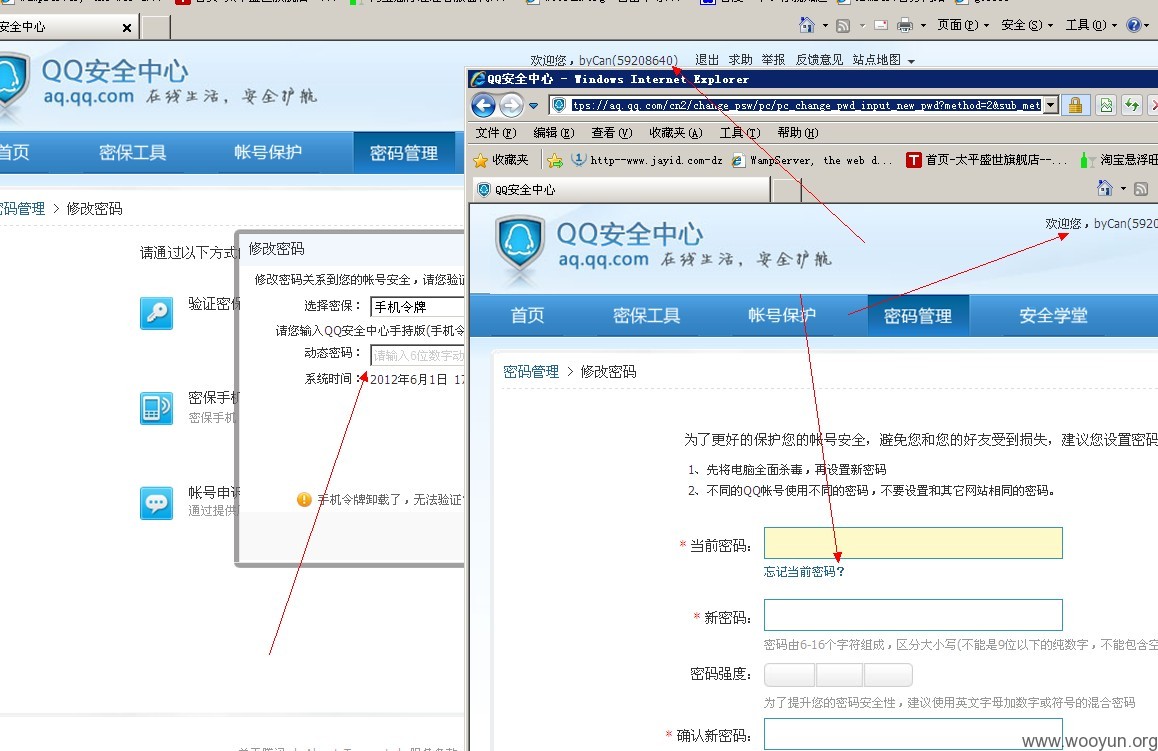The height and width of the screenshot is (751, 1158).
Task: Expand the address bar dropdown in the front window
Action: pos(1050,106)
